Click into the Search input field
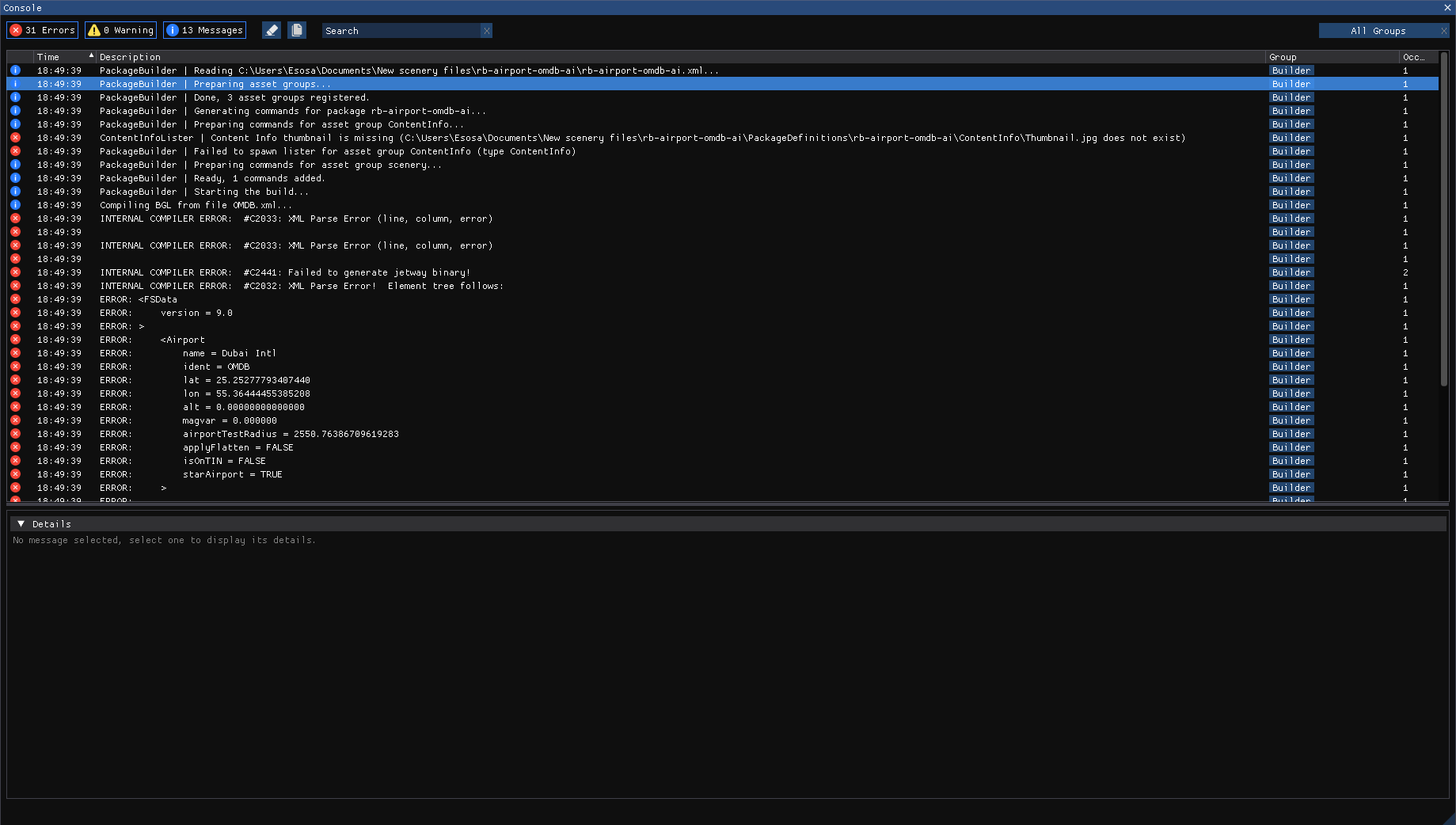This screenshot has height=825, width=1456. [400, 31]
